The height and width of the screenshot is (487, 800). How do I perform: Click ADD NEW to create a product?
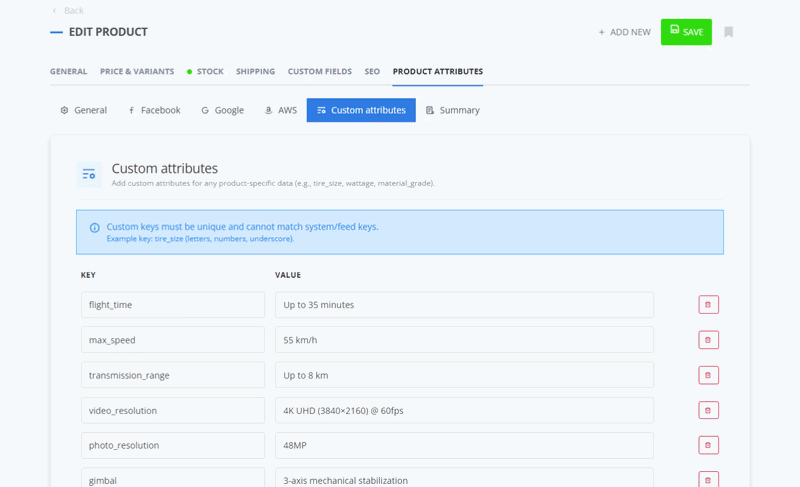pyautogui.click(x=624, y=32)
